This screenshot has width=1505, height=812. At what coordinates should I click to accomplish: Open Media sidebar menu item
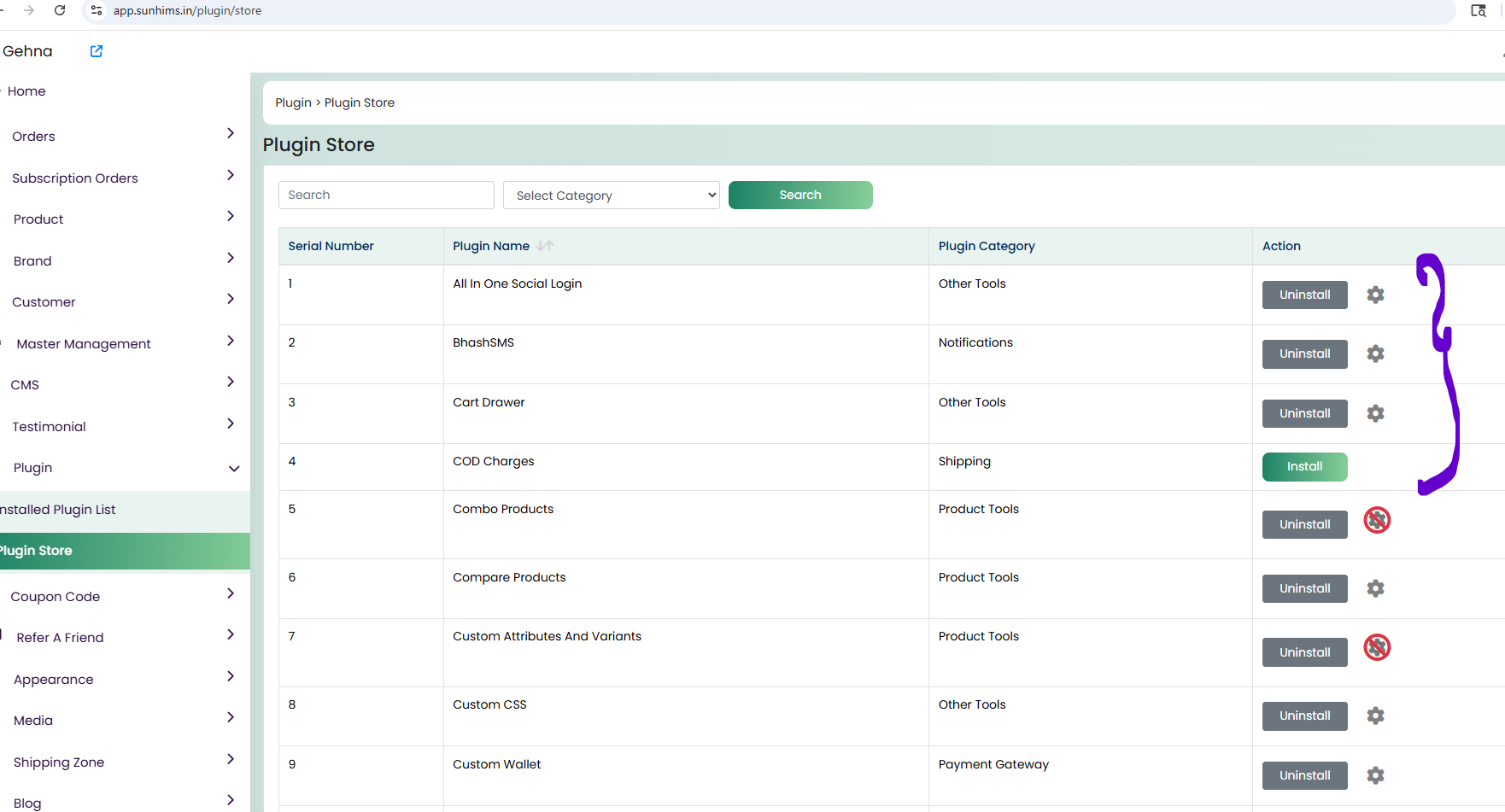click(33, 721)
